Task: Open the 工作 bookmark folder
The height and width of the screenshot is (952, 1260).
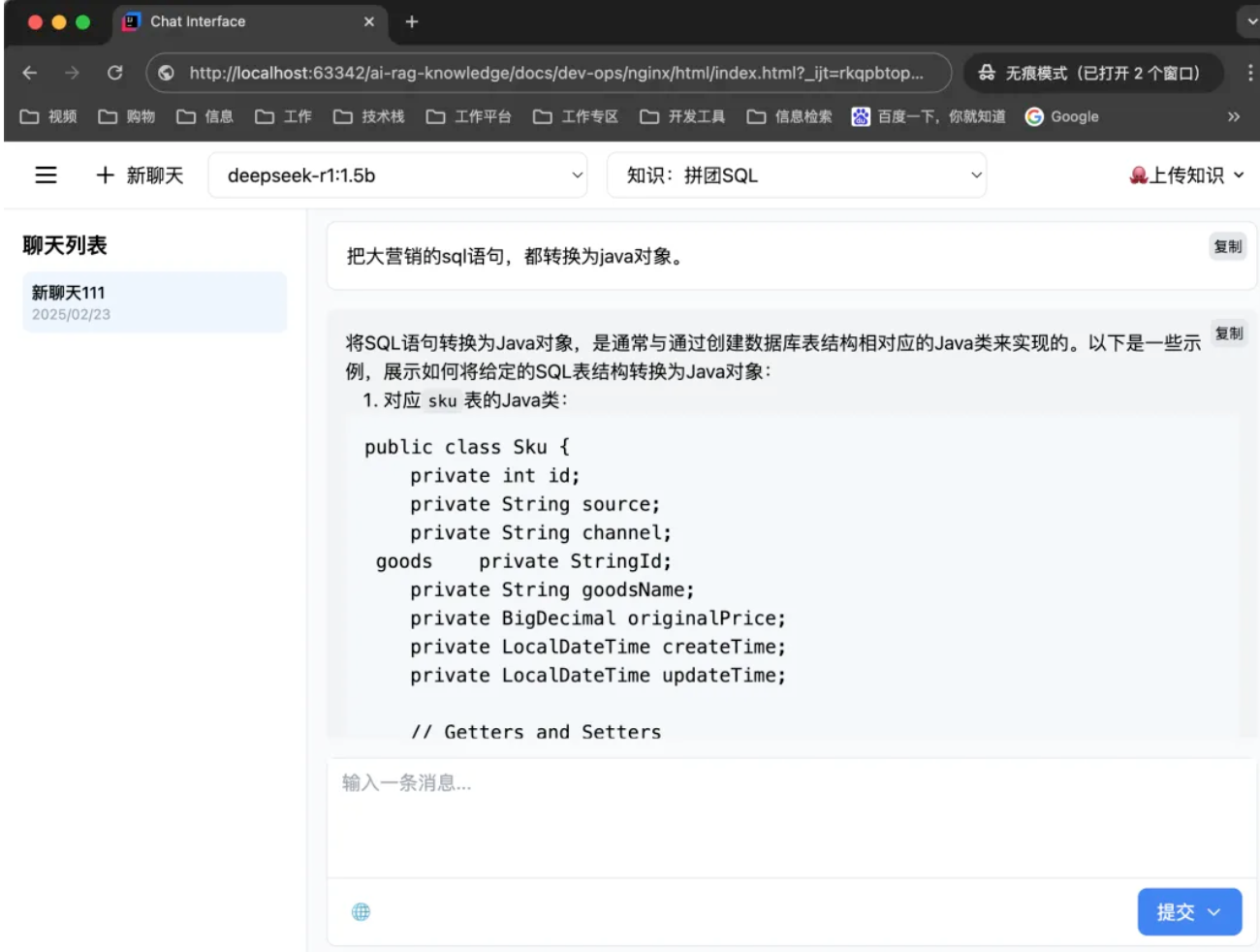Action: coord(283,116)
